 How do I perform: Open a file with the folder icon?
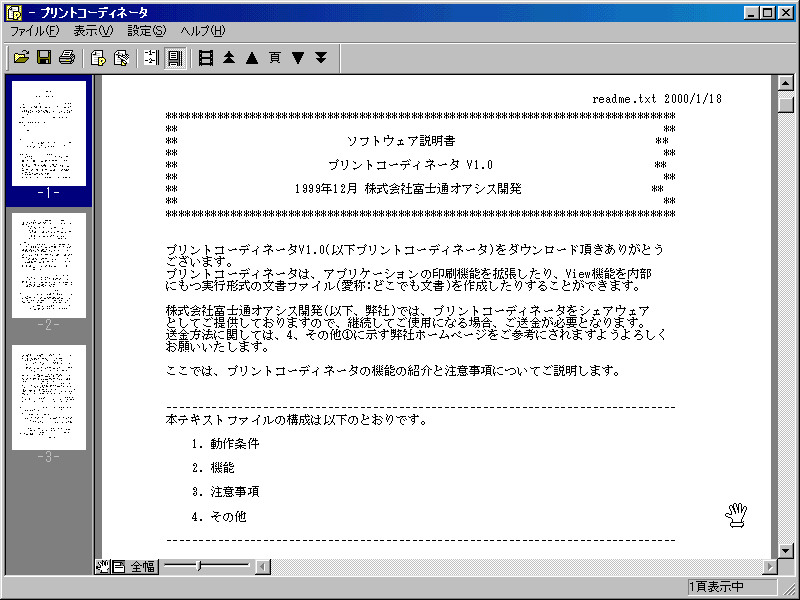point(21,57)
